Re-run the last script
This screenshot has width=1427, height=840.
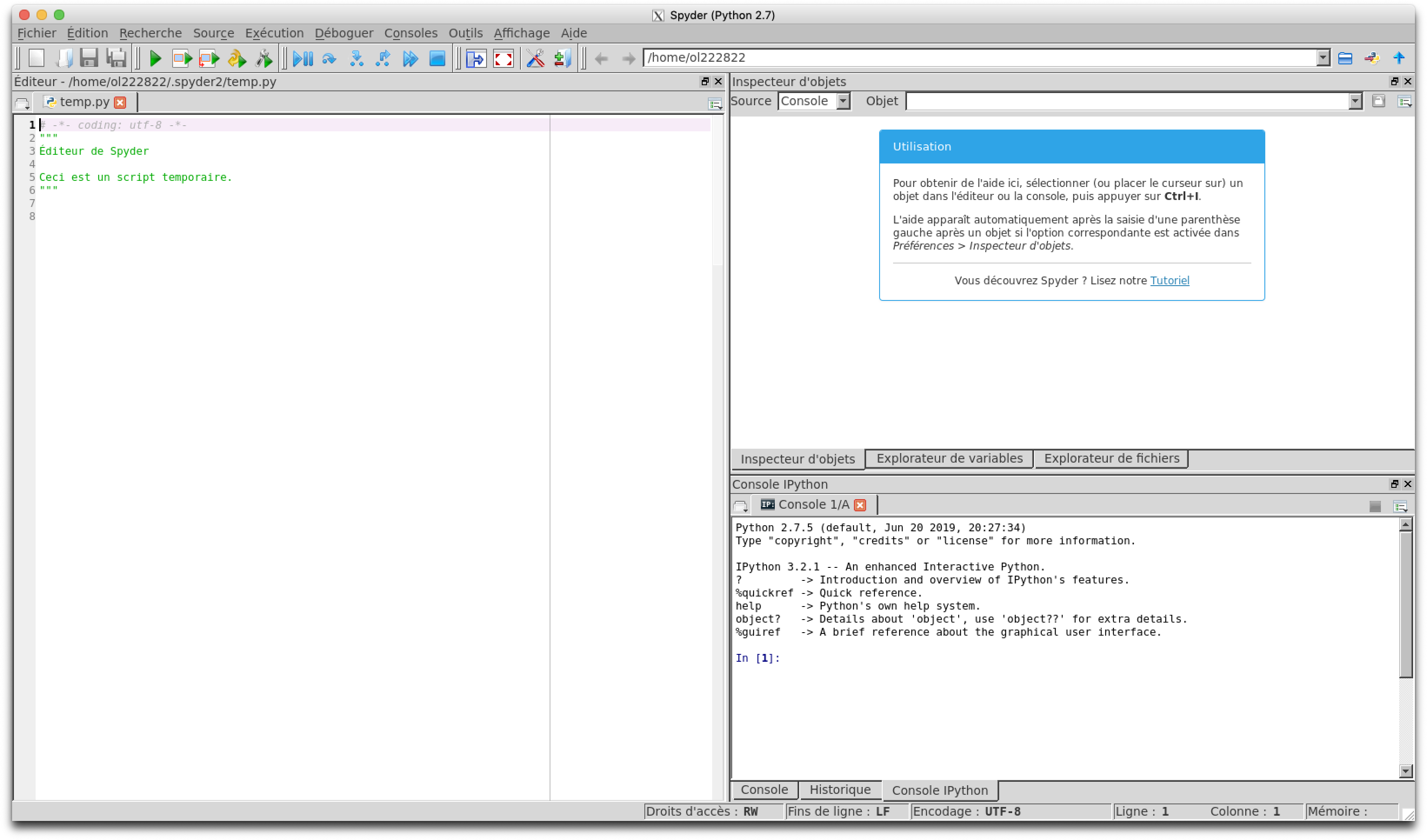tap(237, 58)
